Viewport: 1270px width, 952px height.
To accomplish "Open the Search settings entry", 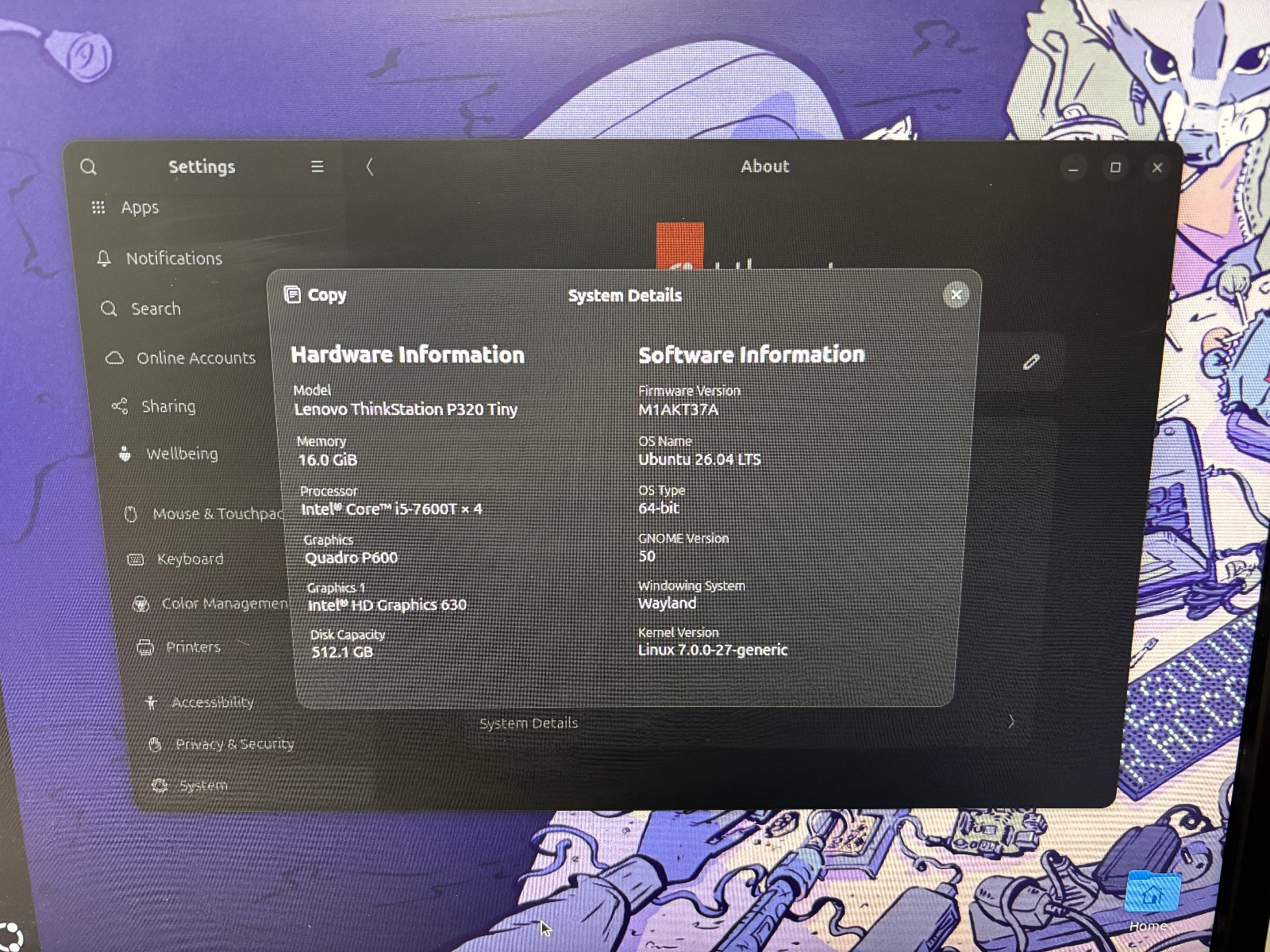I will pos(143,309).
